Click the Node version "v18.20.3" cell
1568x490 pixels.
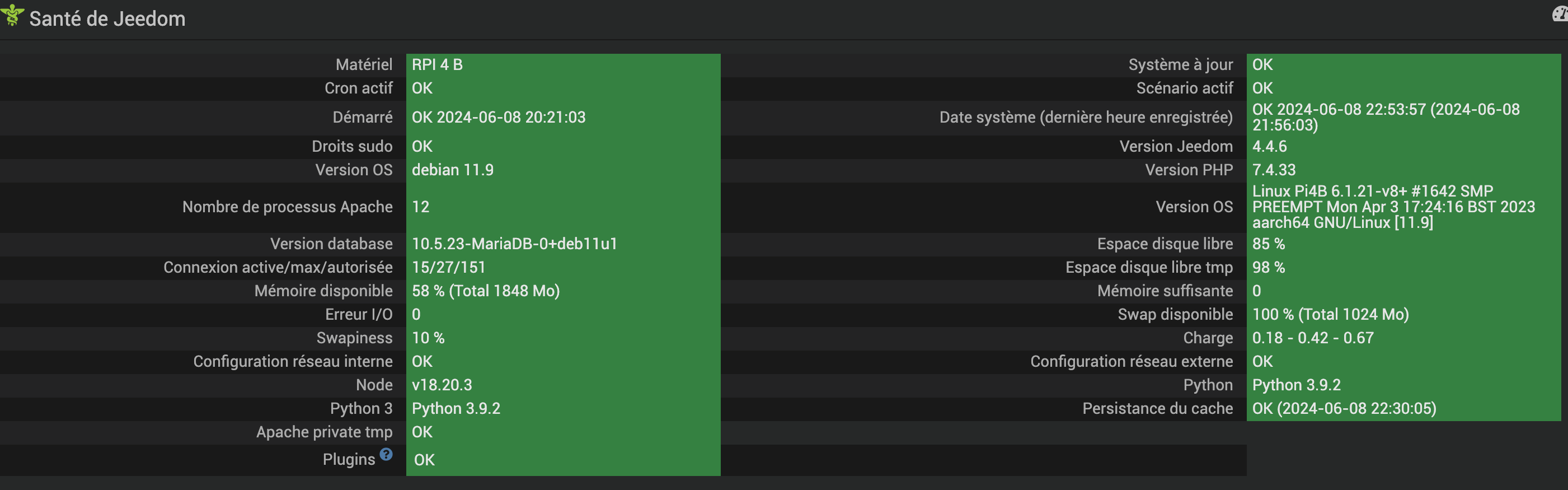(442, 385)
